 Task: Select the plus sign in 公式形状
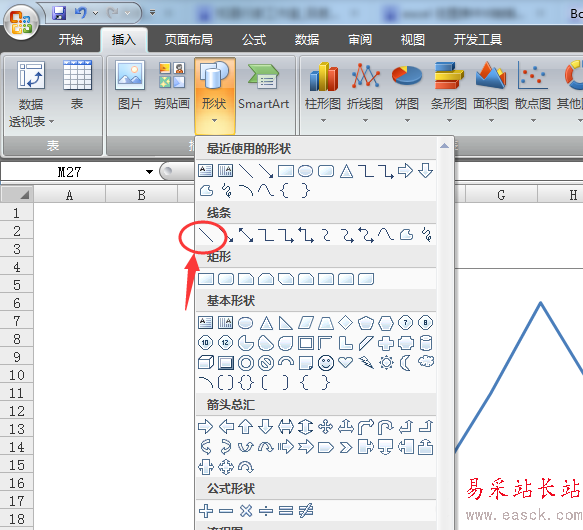[x=206, y=511]
